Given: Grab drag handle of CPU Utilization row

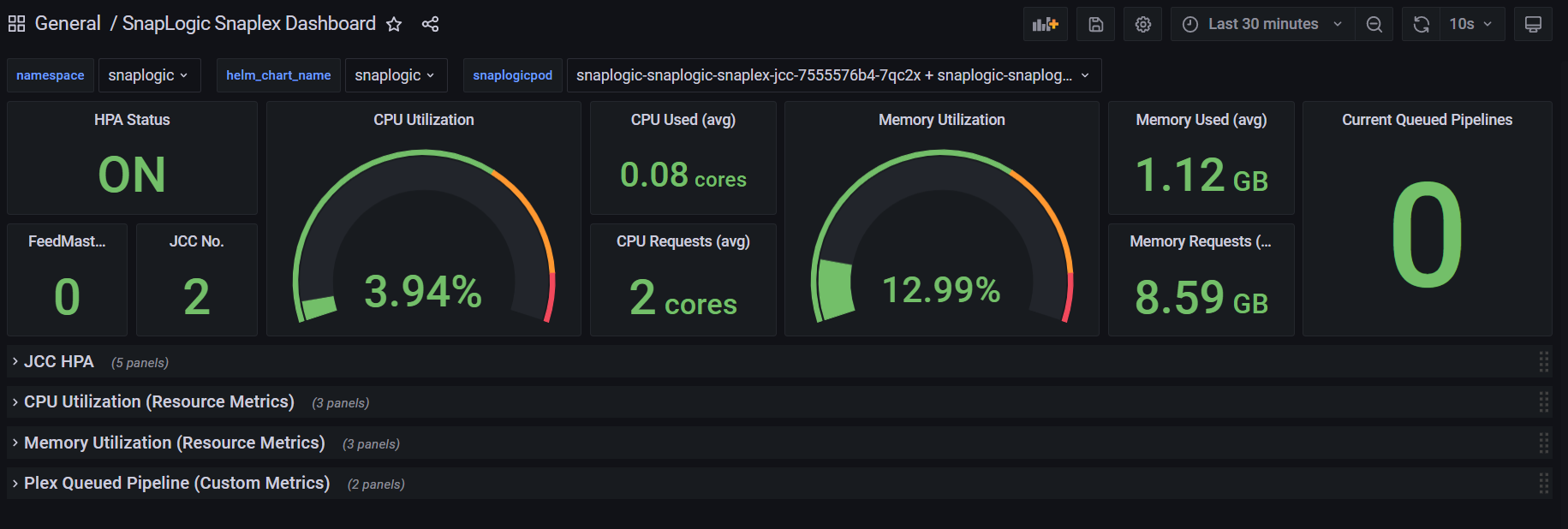Looking at the screenshot, I should coord(1543,402).
